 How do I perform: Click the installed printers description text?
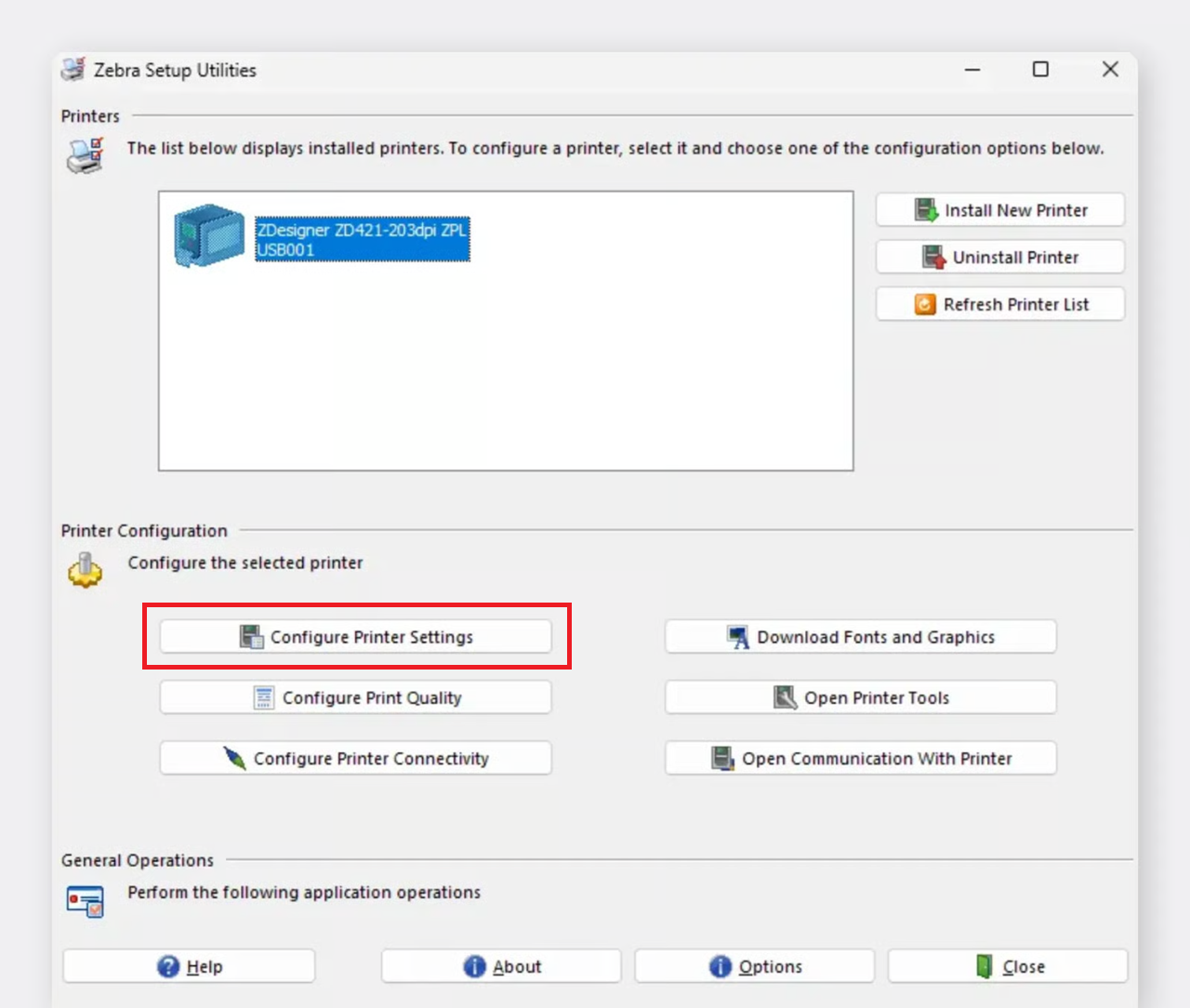[x=615, y=148]
